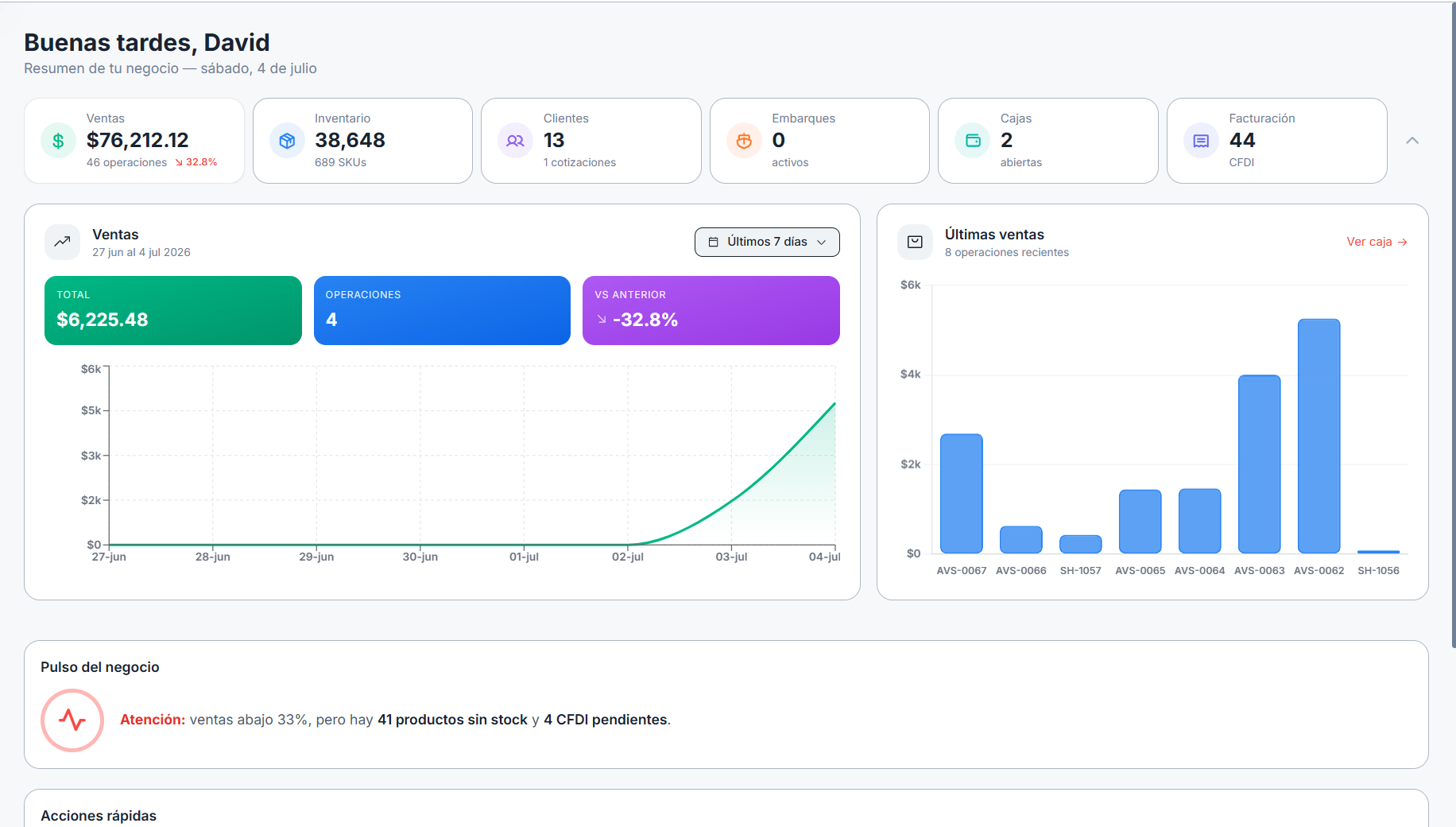Click the invoice icon in Facturación card

coord(1201,141)
